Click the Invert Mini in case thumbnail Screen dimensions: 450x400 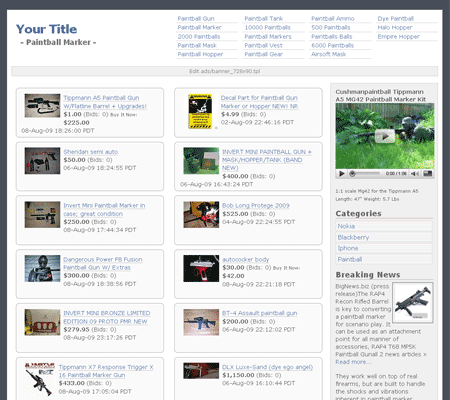click(x=42, y=215)
